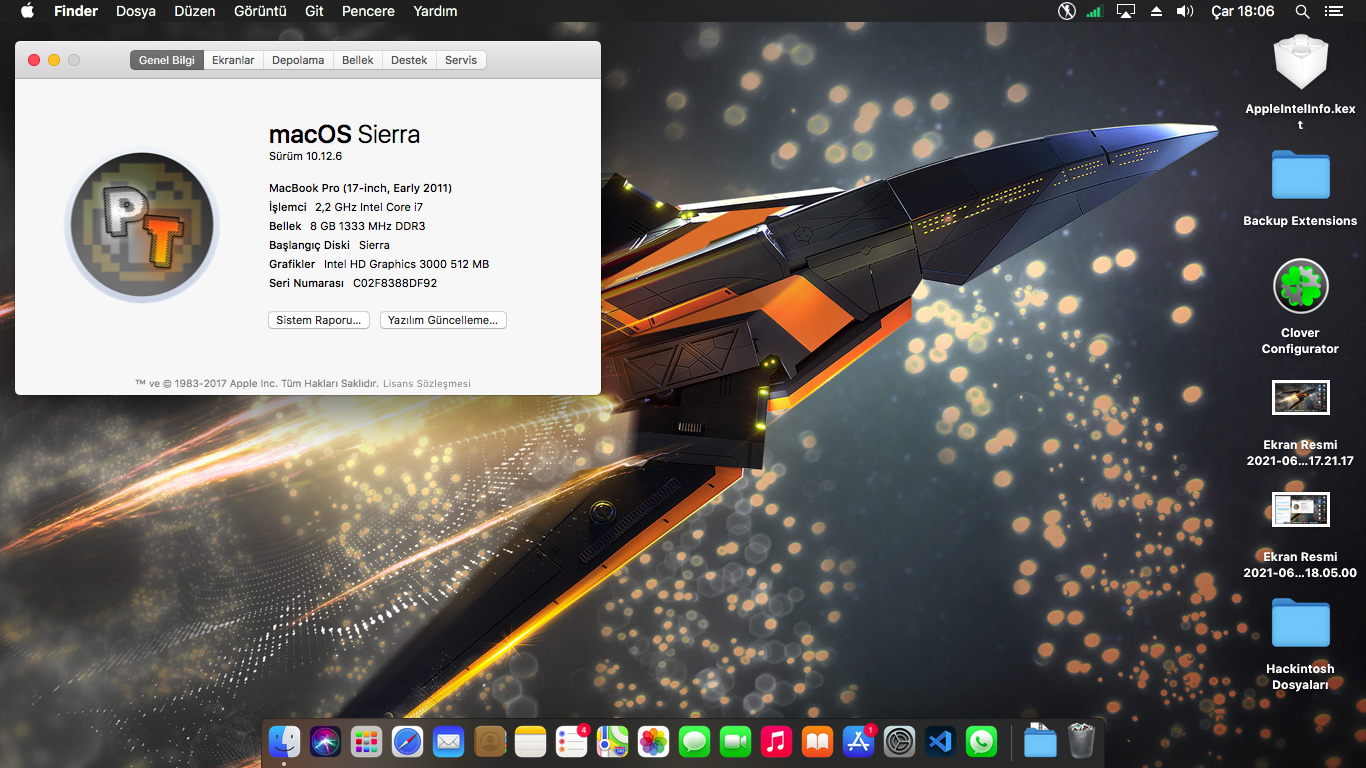Click the Çar 18:06 clock
The height and width of the screenshot is (768, 1366).
[x=1243, y=11]
